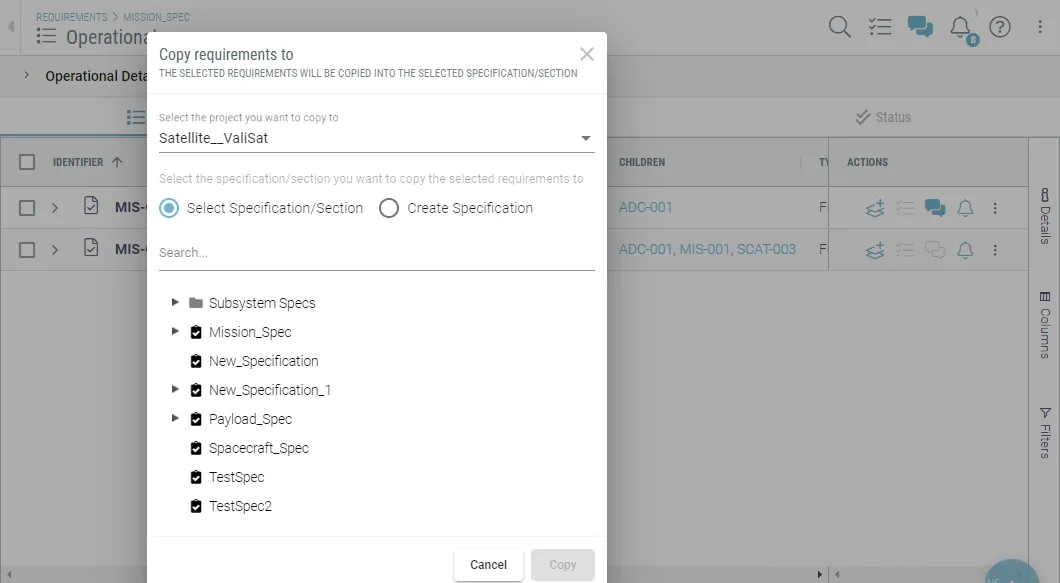
Task: Close the Copy requirements dialog
Action: (x=587, y=54)
